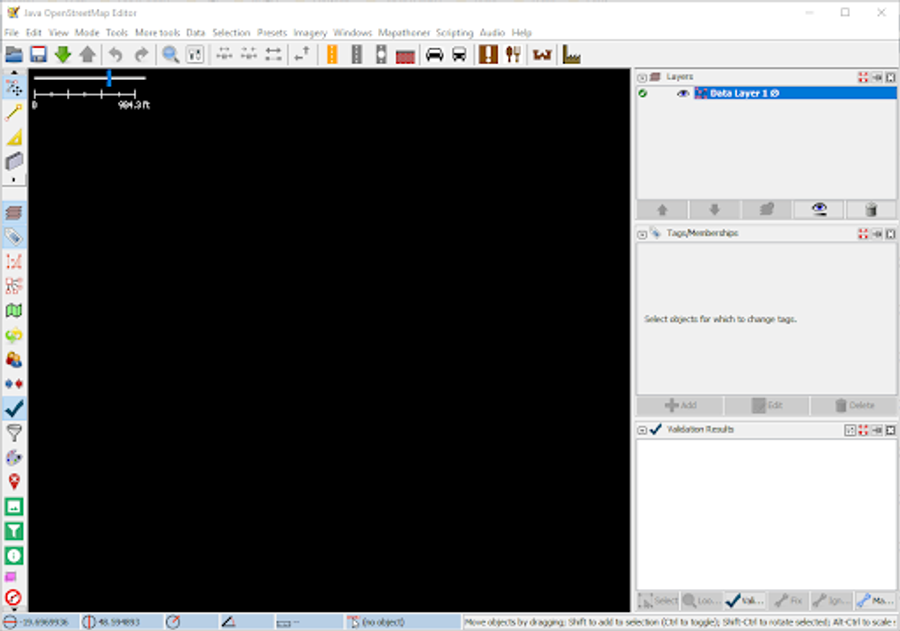Apply the castle preset icon
Viewport: 900px width, 631px height.
pos(542,55)
